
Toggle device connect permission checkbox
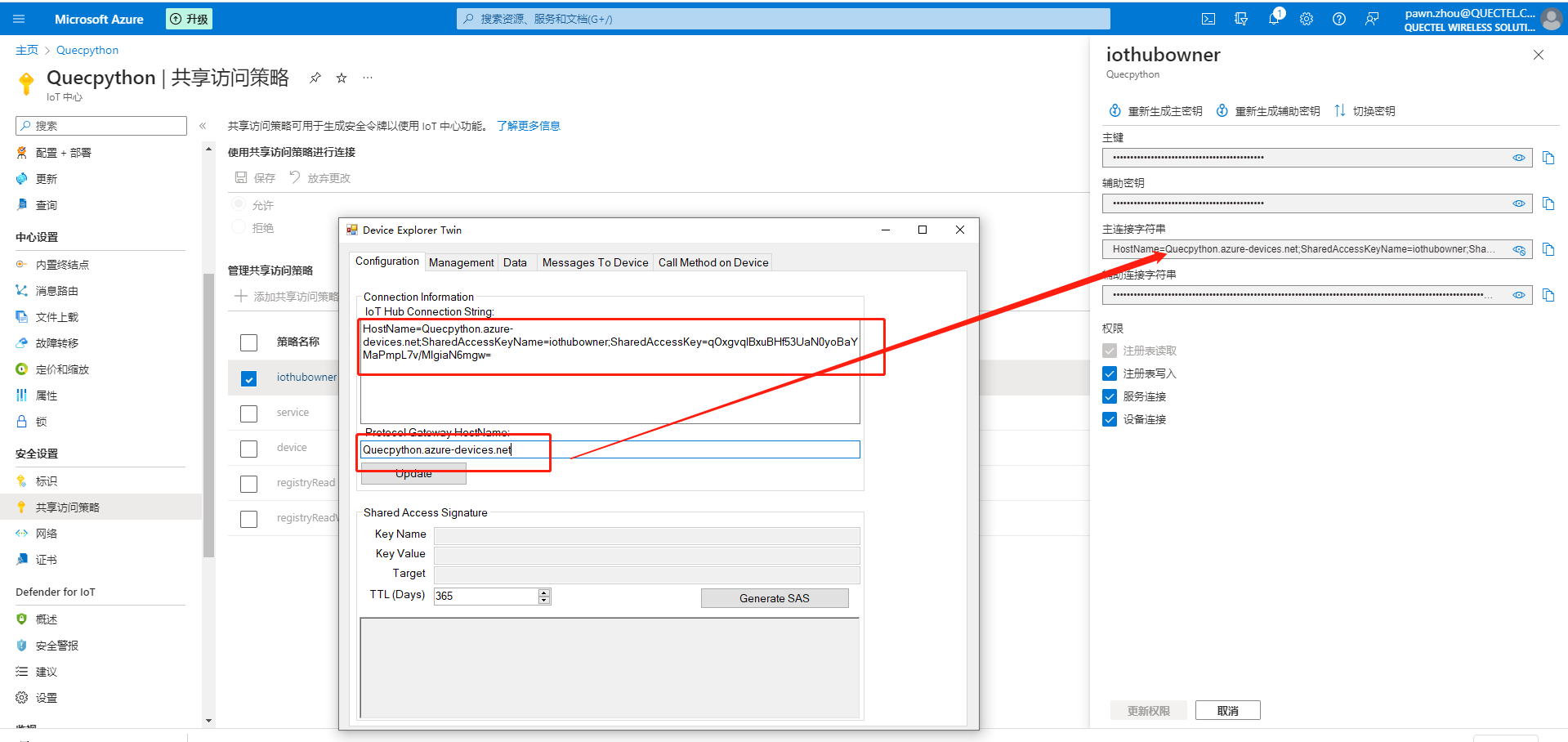click(x=1110, y=419)
